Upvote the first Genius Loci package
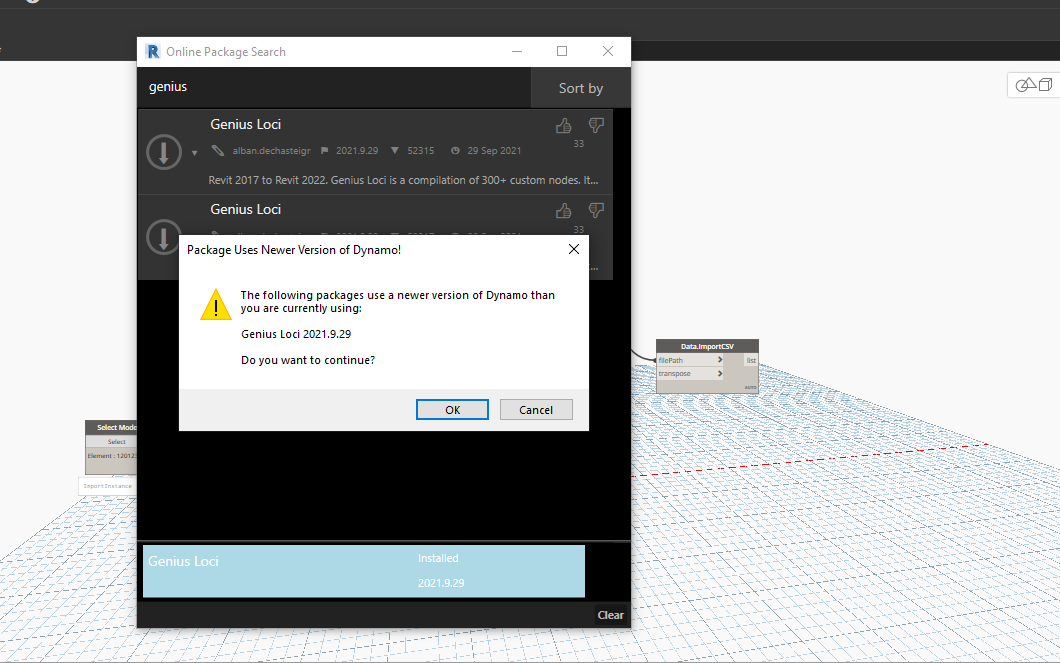Image resolution: width=1060 pixels, height=663 pixels. pos(564,126)
